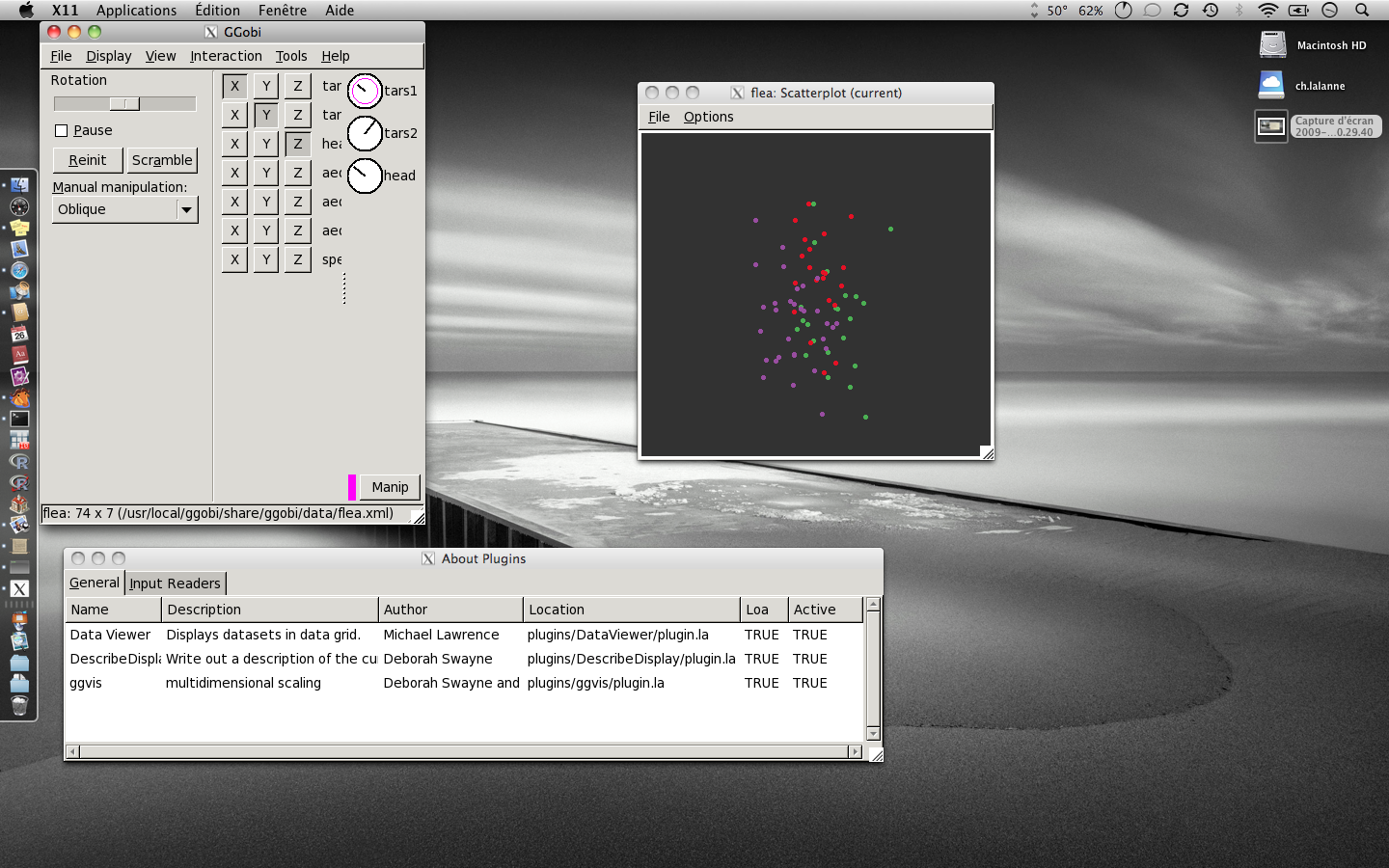Click the Rotation speed slider
1389x868 pixels.
click(124, 104)
